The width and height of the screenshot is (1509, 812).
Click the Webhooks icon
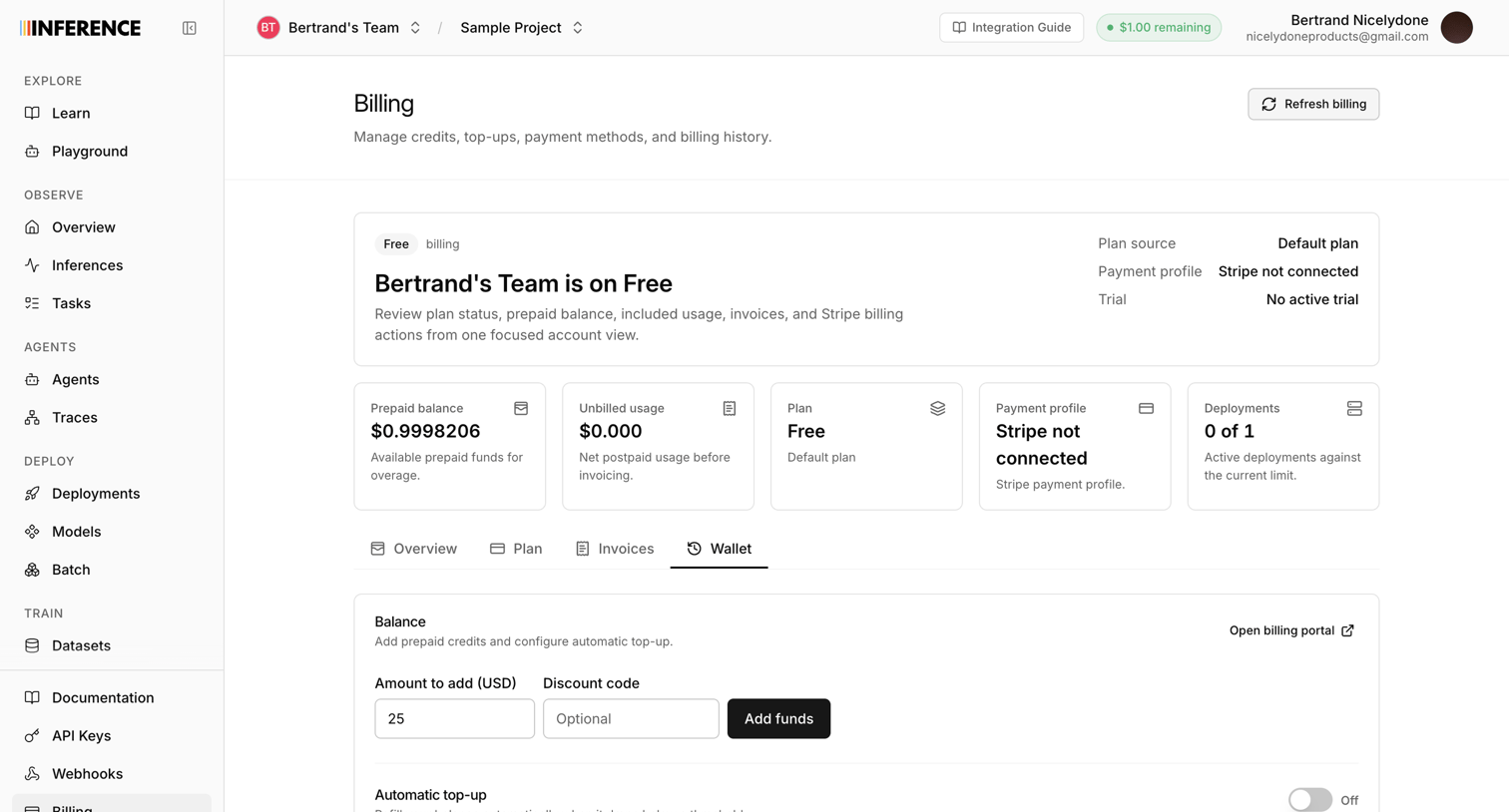(32, 773)
